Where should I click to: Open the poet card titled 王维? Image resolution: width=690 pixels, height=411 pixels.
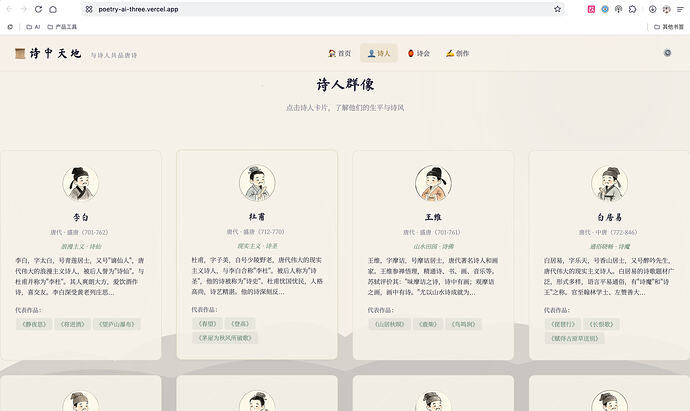pos(433,255)
